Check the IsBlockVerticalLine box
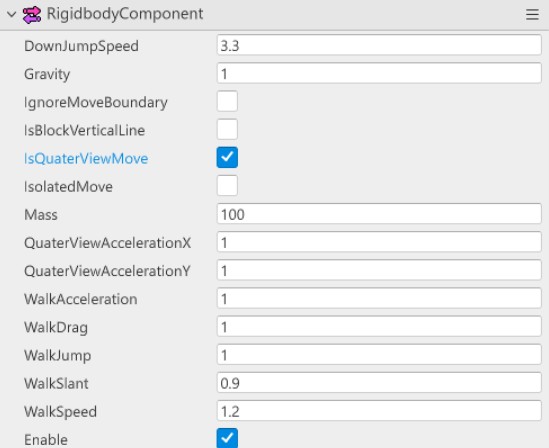 point(227,129)
